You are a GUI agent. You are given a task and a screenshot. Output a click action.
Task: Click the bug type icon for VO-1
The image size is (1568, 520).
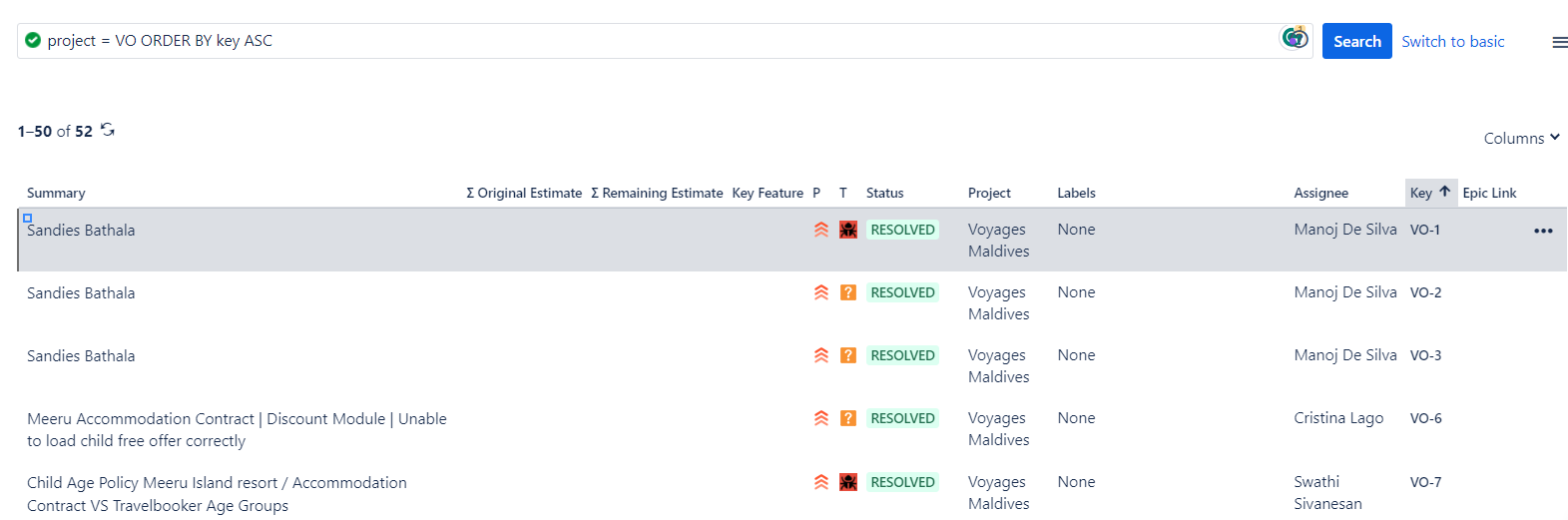(848, 230)
